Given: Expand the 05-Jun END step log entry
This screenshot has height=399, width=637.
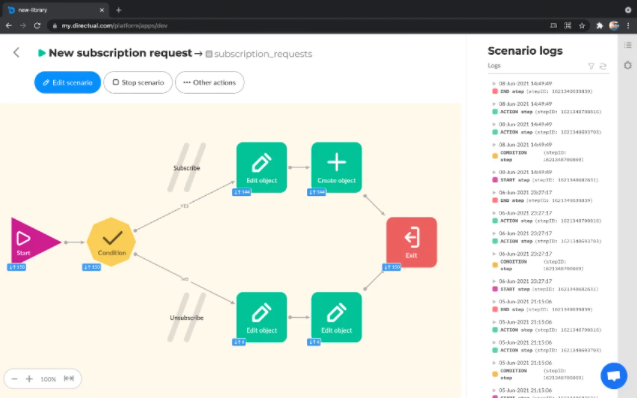Looking at the screenshot, I should [x=494, y=301].
